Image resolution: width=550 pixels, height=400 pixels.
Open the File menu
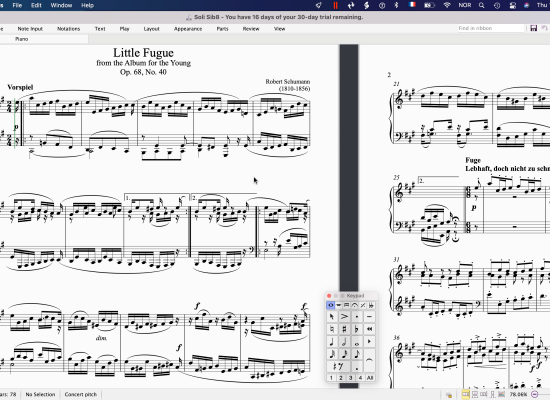(x=17, y=5)
